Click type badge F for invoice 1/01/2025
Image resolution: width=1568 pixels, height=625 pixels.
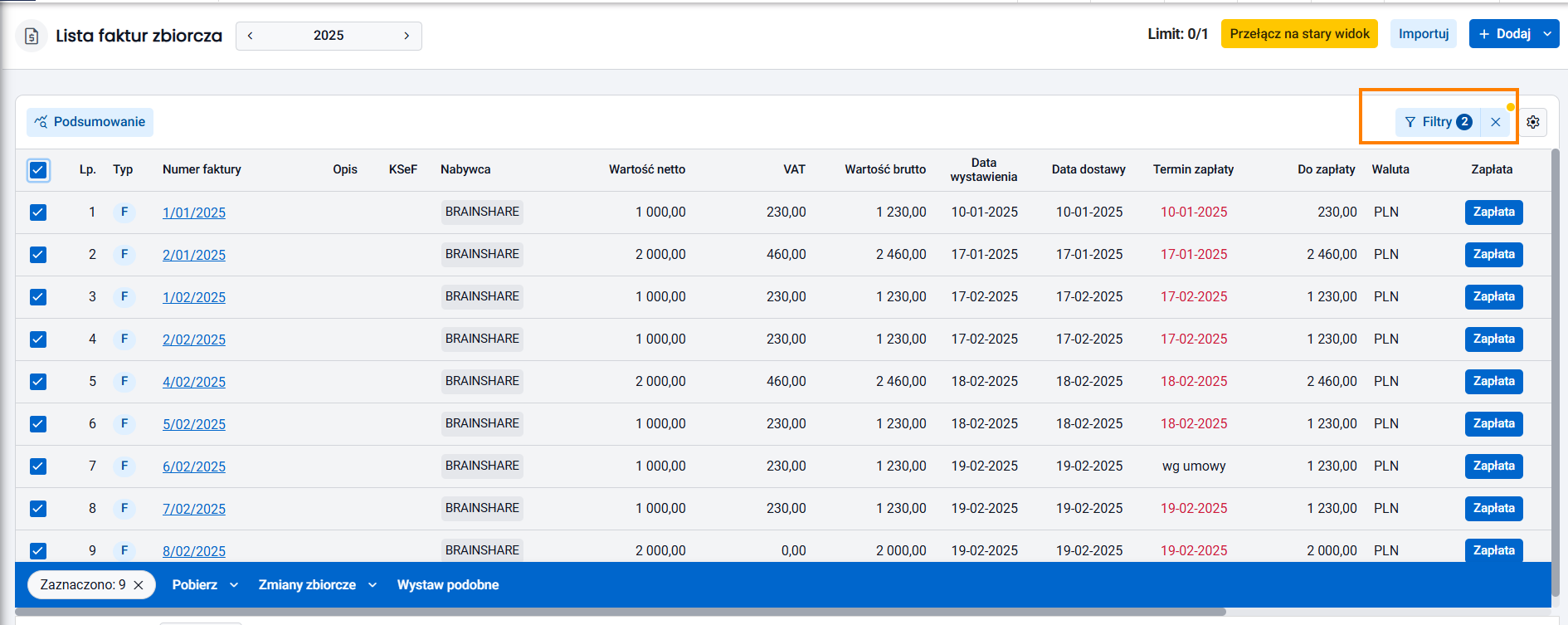click(x=124, y=212)
